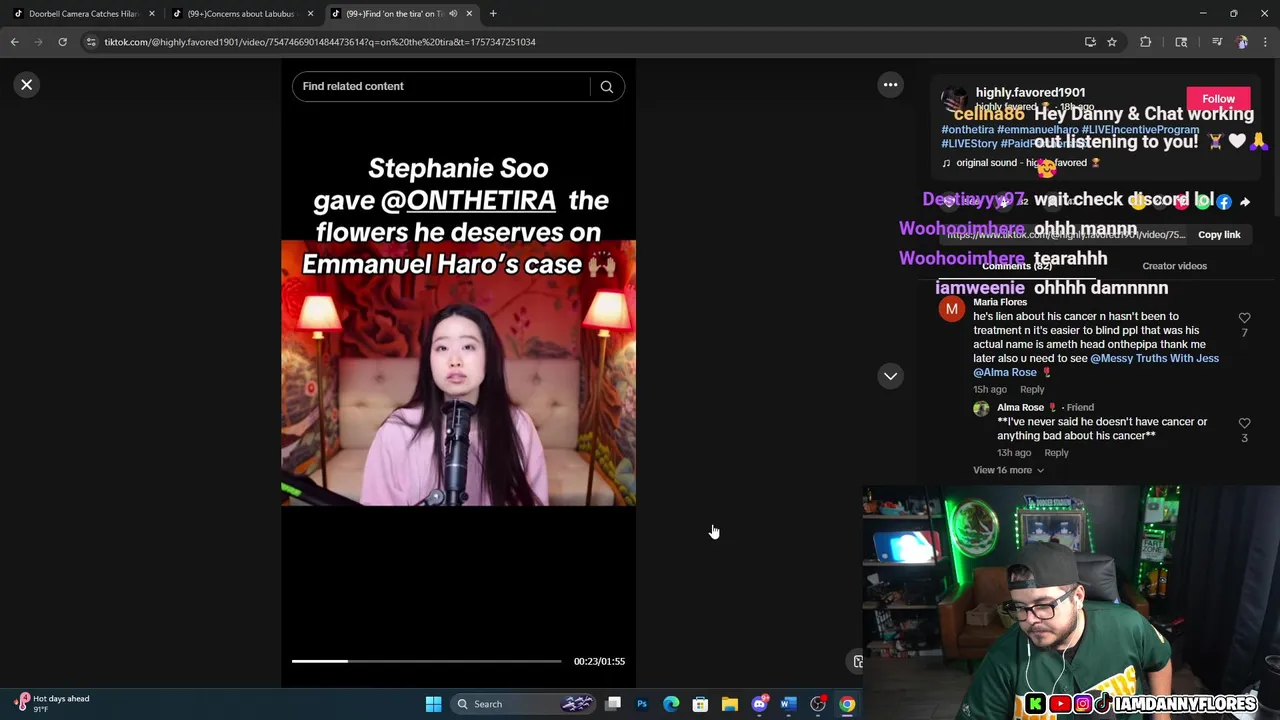
Task: Reload the current page
Action: click(62, 42)
